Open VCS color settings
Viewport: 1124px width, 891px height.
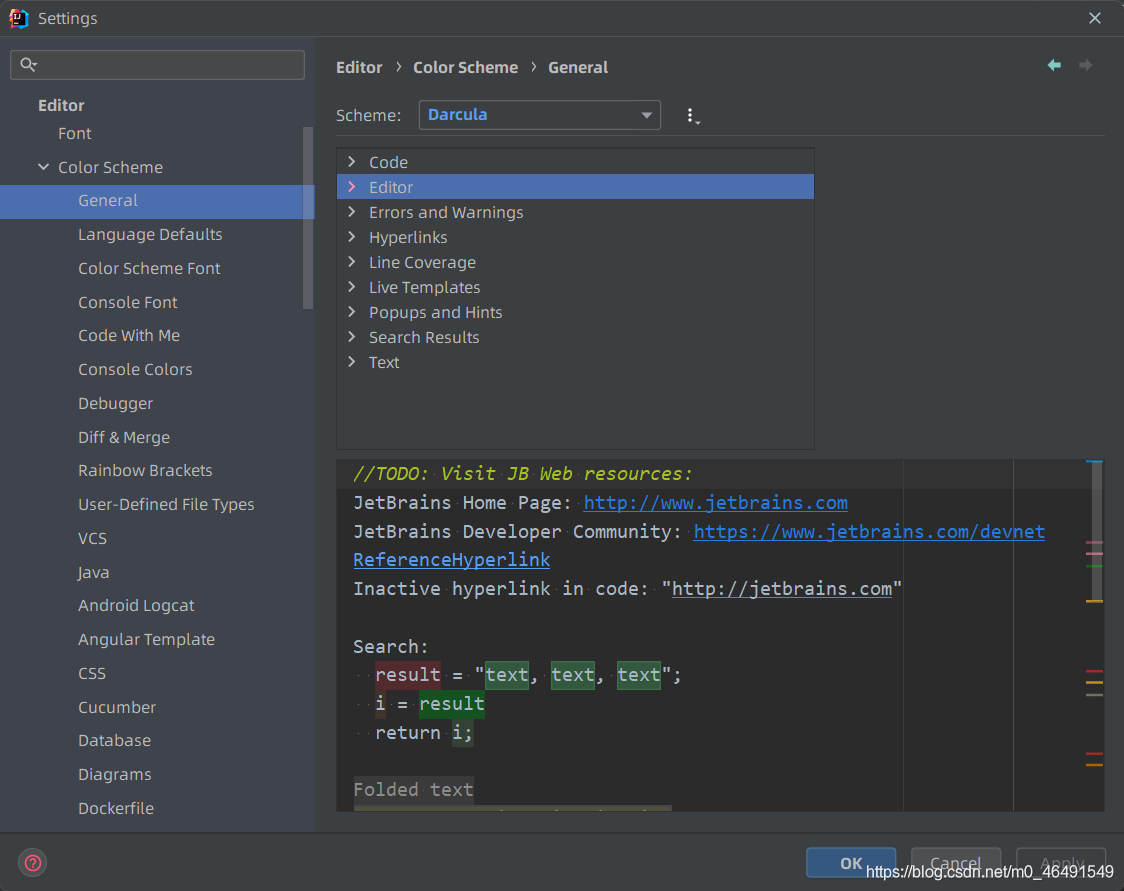tap(92, 538)
